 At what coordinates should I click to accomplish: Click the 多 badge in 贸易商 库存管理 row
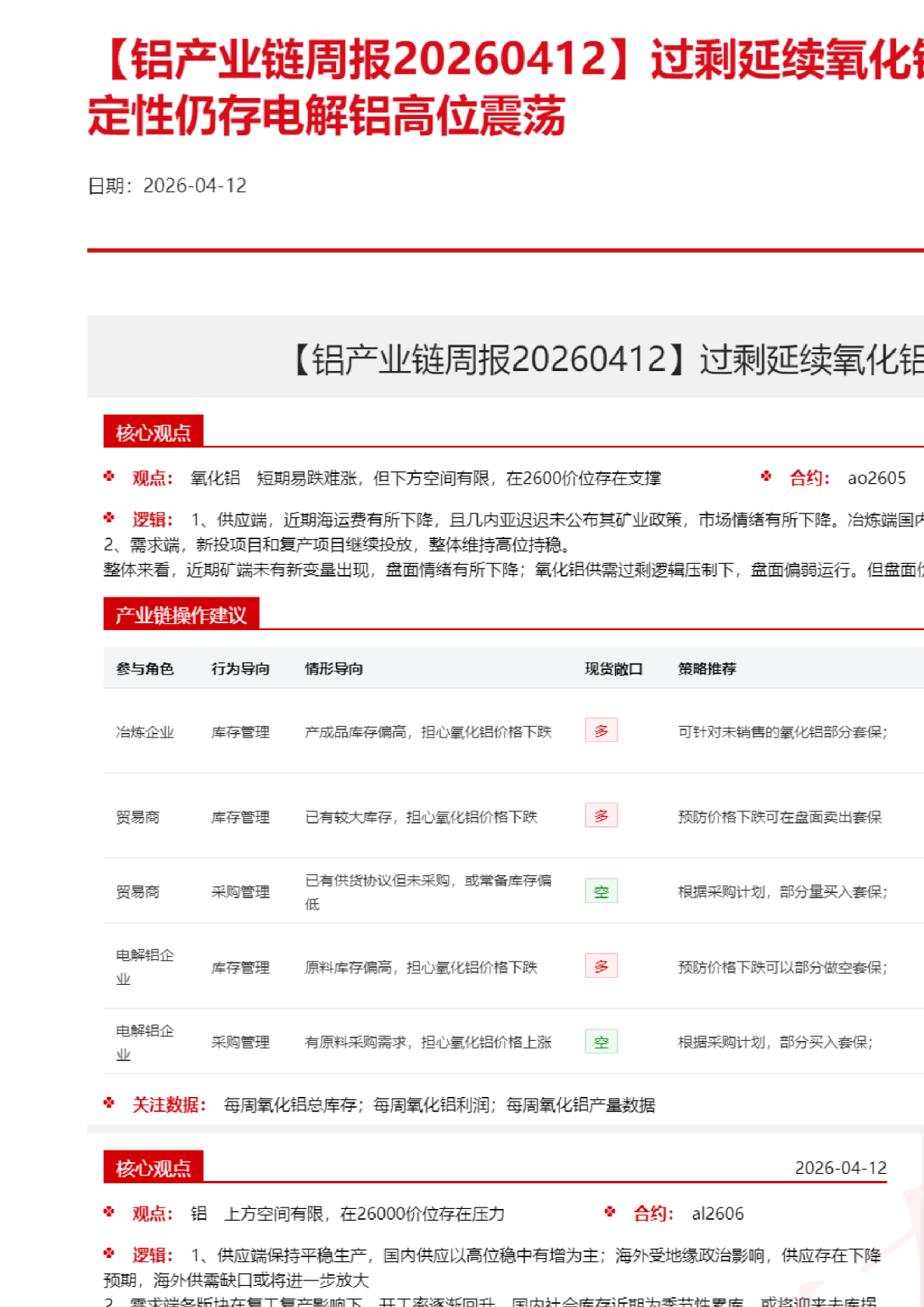pyautogui.click(x=601, y=815)
